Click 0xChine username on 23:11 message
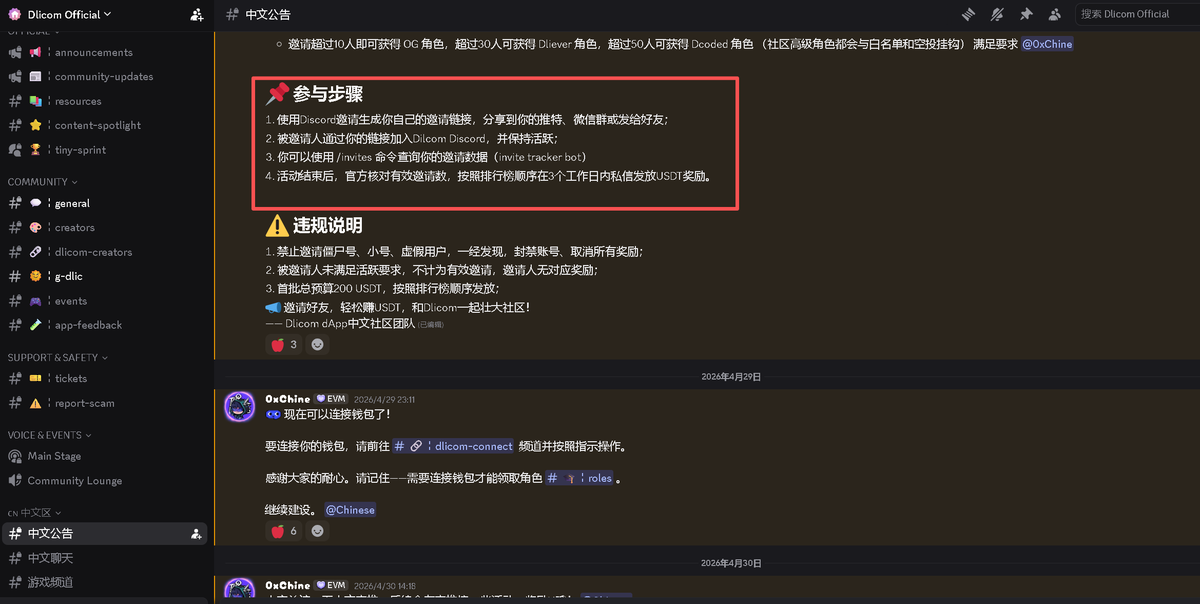 (288, 399)
